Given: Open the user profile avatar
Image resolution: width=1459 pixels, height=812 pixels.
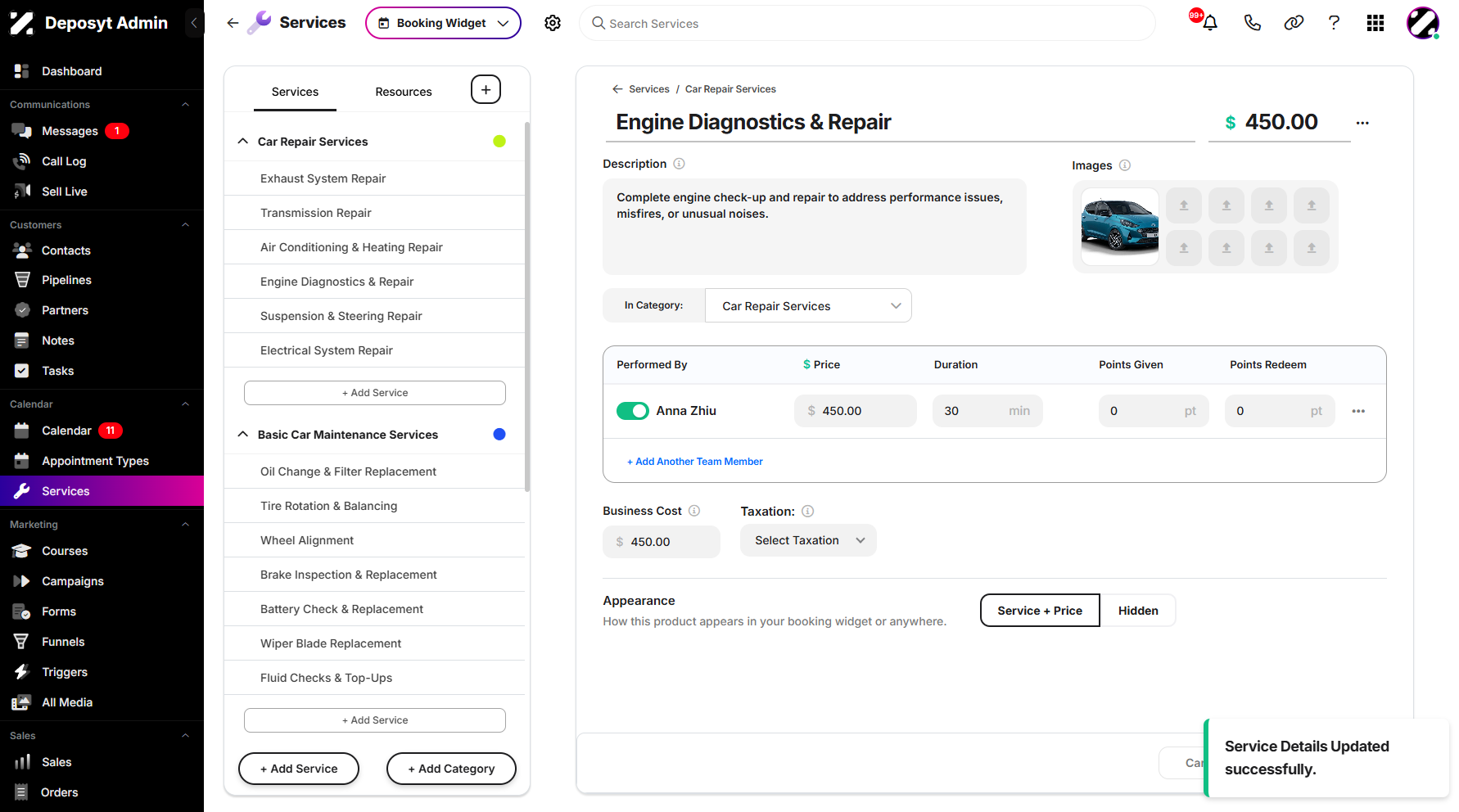Looking at the screenshot, I should (x=1423, y=23).
